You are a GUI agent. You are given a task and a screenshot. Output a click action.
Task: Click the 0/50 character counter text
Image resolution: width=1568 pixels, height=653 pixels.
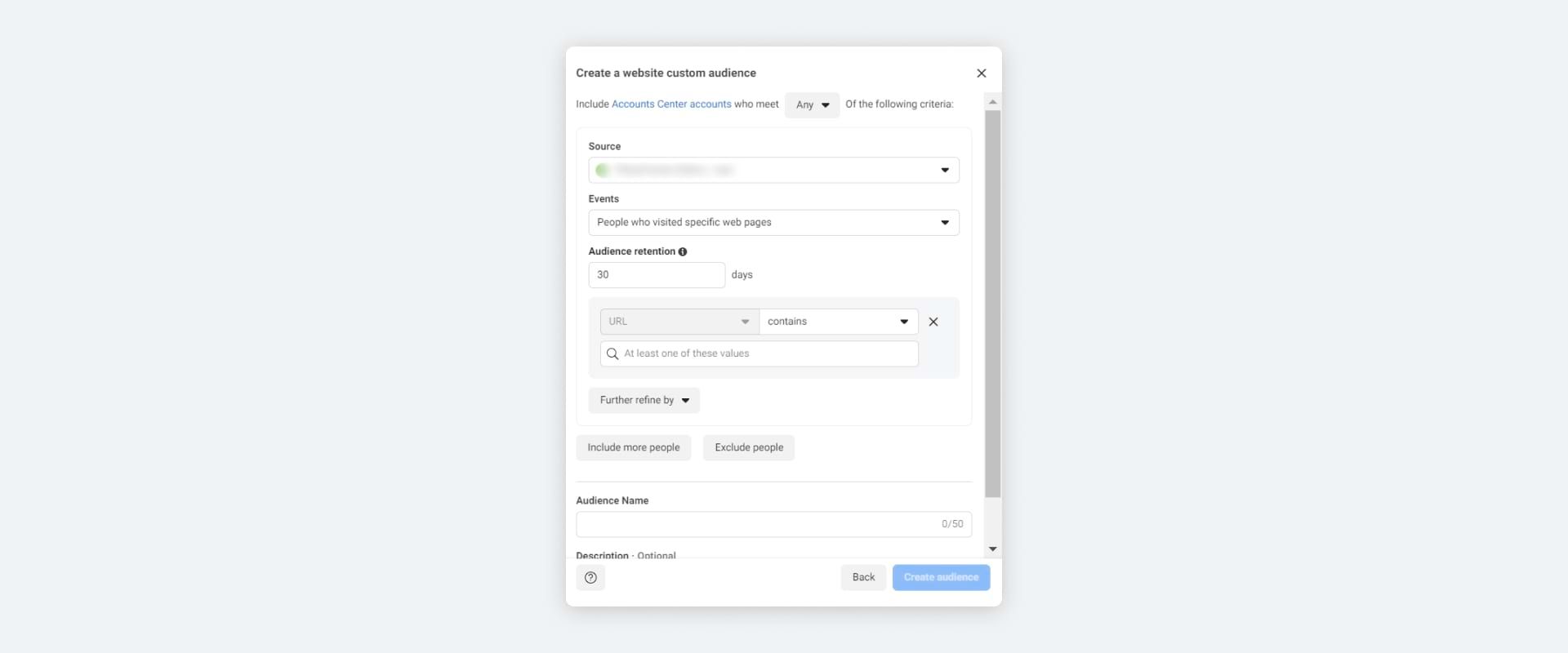pos(952,524)
